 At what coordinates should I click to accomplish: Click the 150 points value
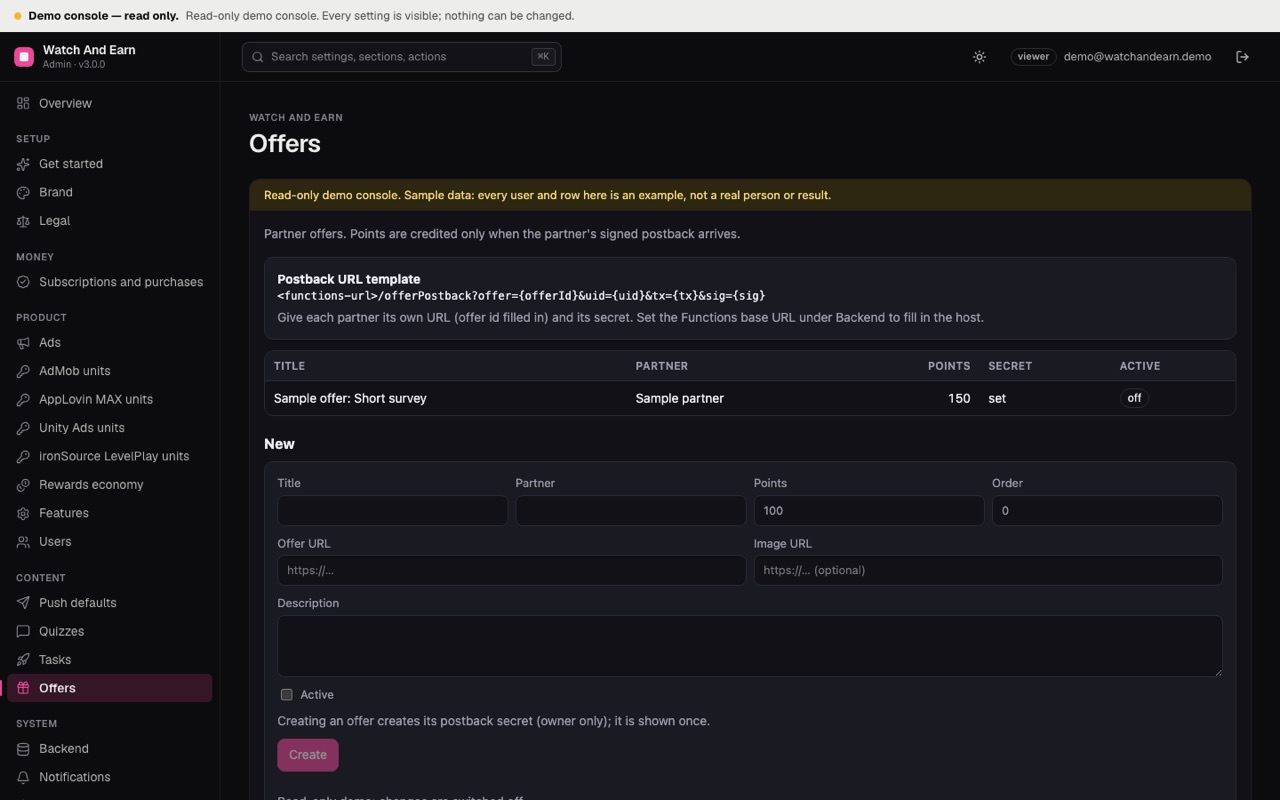(959, 398)
